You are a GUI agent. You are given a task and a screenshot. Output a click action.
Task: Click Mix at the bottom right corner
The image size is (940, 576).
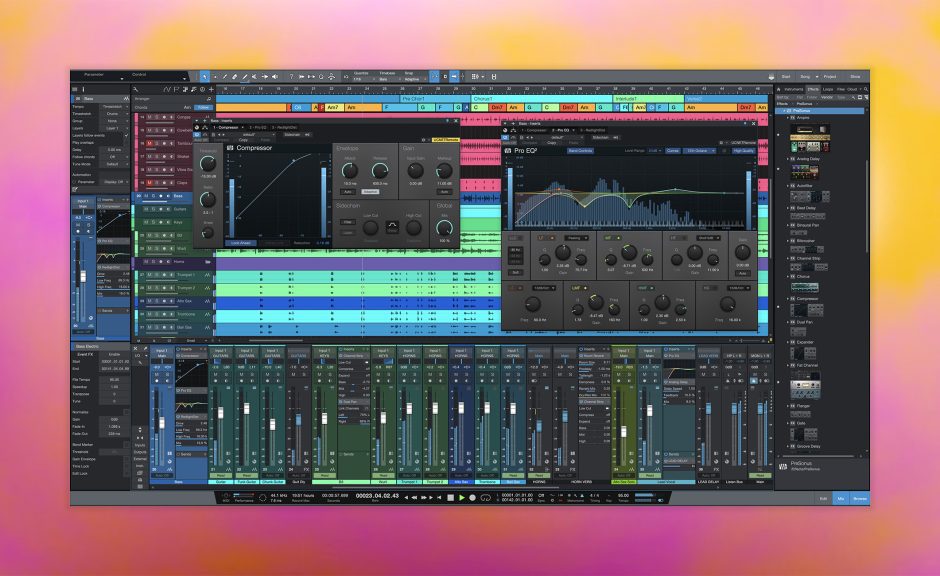[842, 499]
